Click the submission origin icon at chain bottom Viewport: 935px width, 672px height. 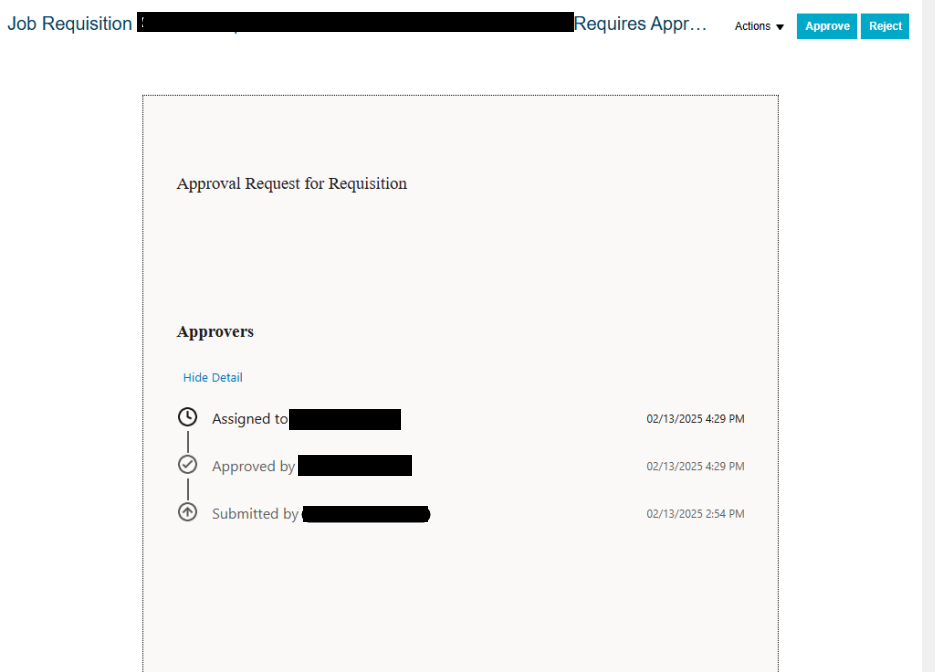point(187,512)
